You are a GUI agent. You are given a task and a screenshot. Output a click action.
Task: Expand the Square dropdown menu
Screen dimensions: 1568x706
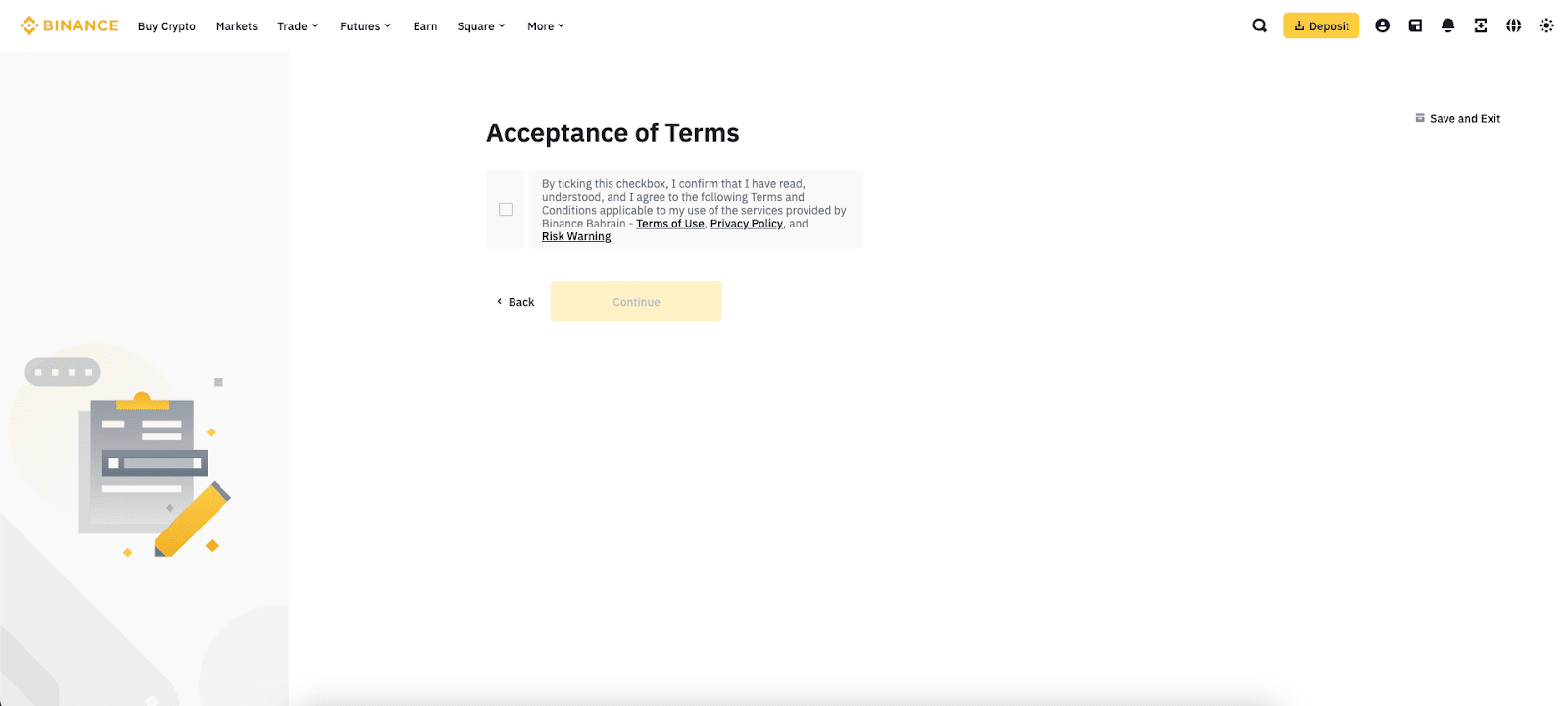coord(480,26)
